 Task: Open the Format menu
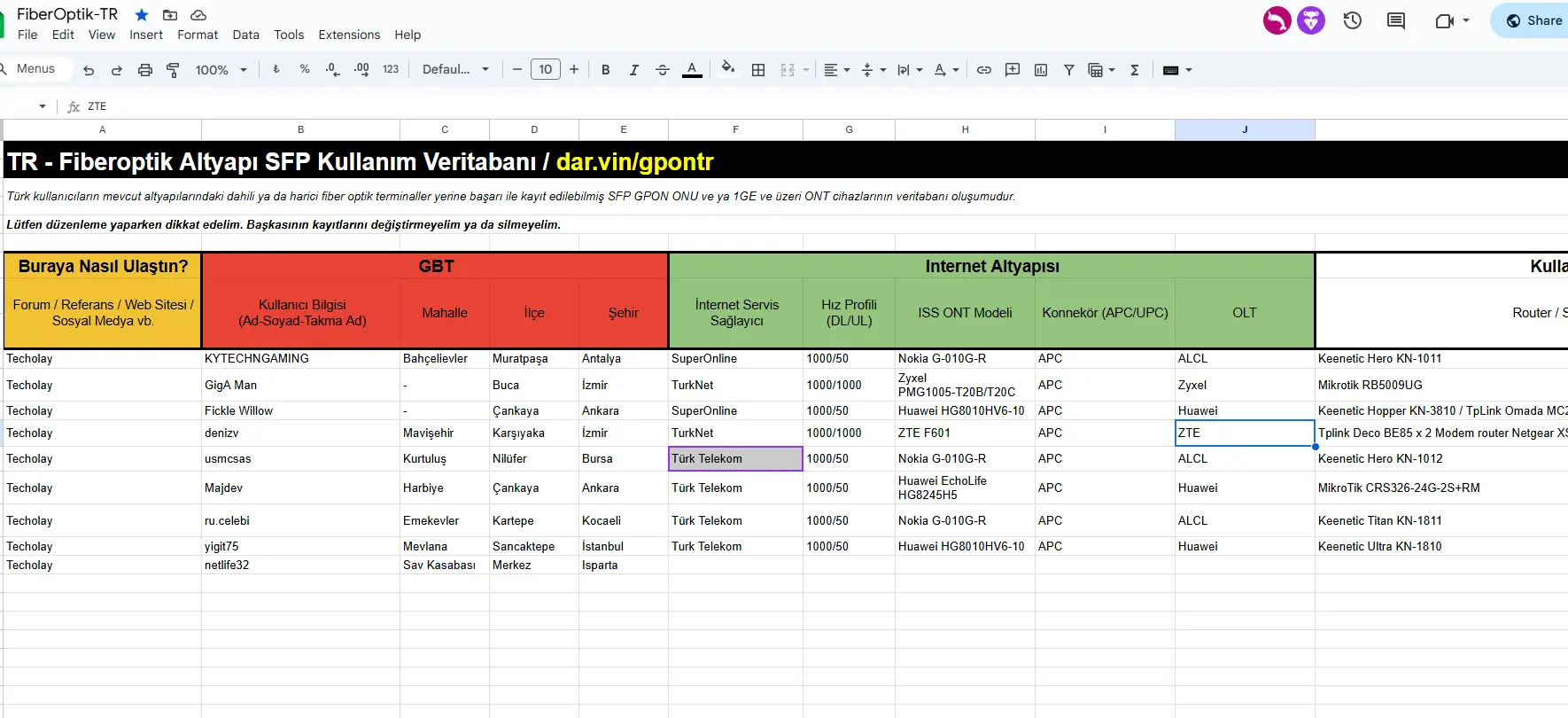pos(198,35)
